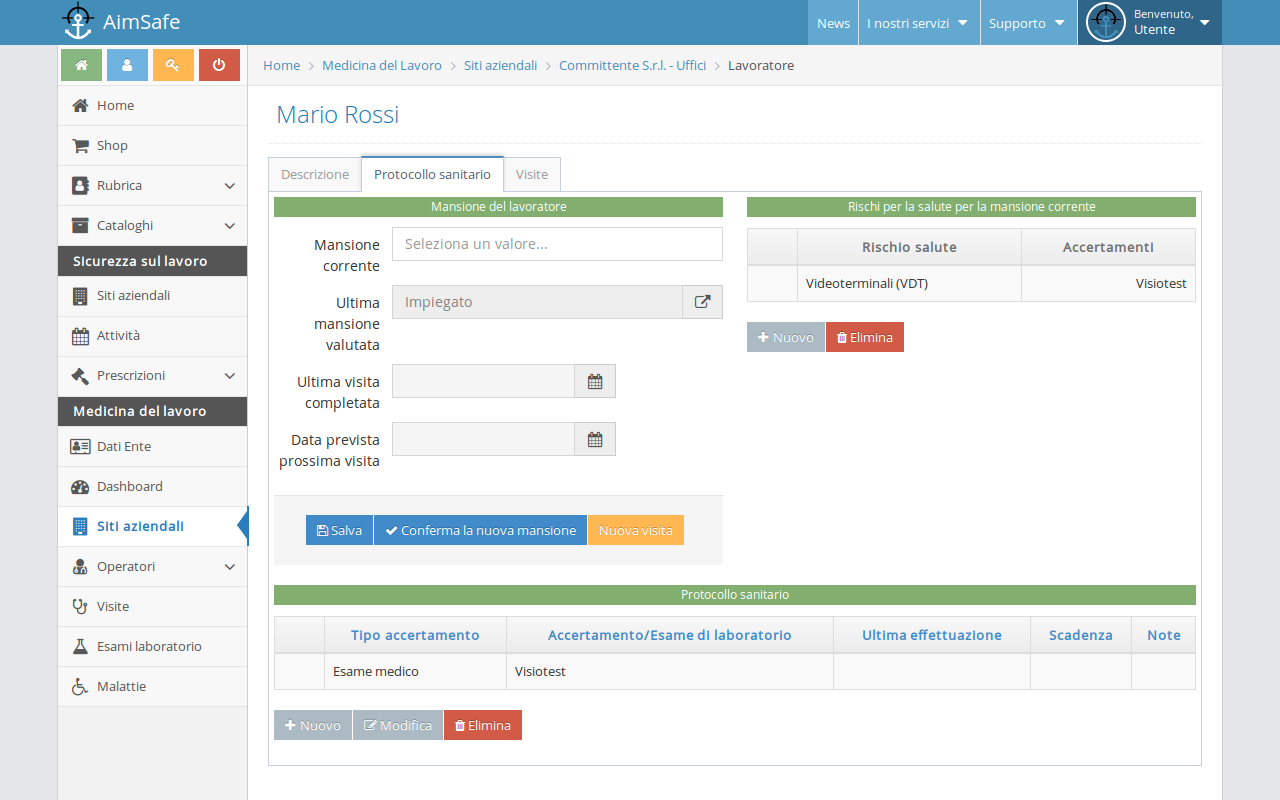Sort by Ultima effettuazione column header

coord(932,635)
